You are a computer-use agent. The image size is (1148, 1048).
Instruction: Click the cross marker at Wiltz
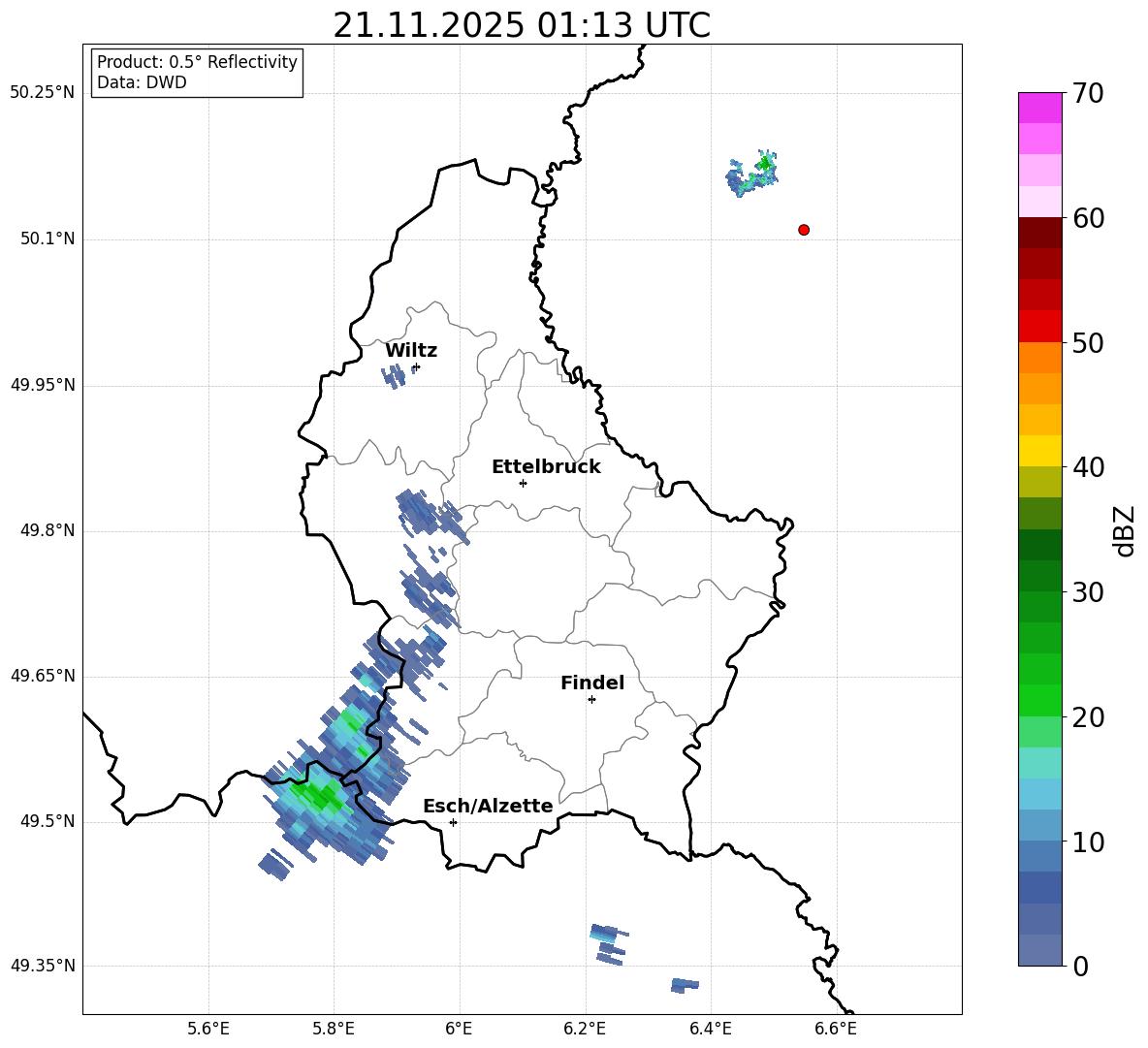click(416, 366)
